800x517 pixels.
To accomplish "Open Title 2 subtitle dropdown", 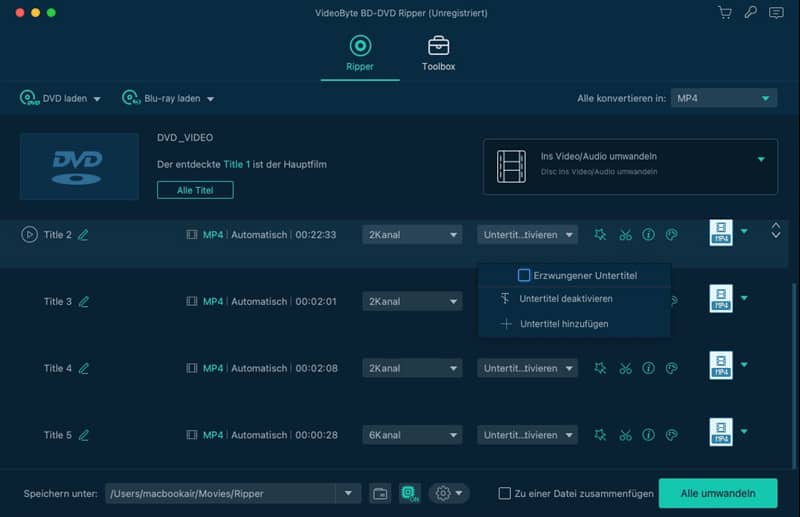I will tap(528, 235).
